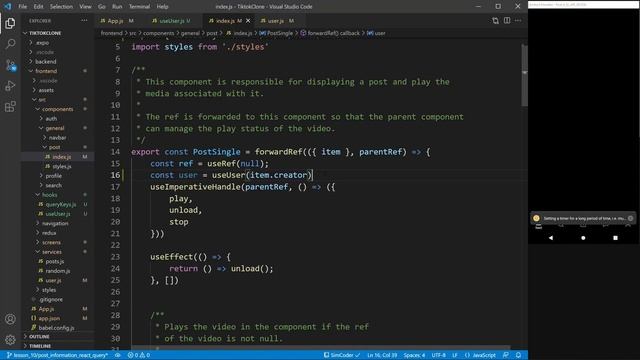Open the Extensions view
The height and width of the screenshot is (360, 640).
click(10, 107)
